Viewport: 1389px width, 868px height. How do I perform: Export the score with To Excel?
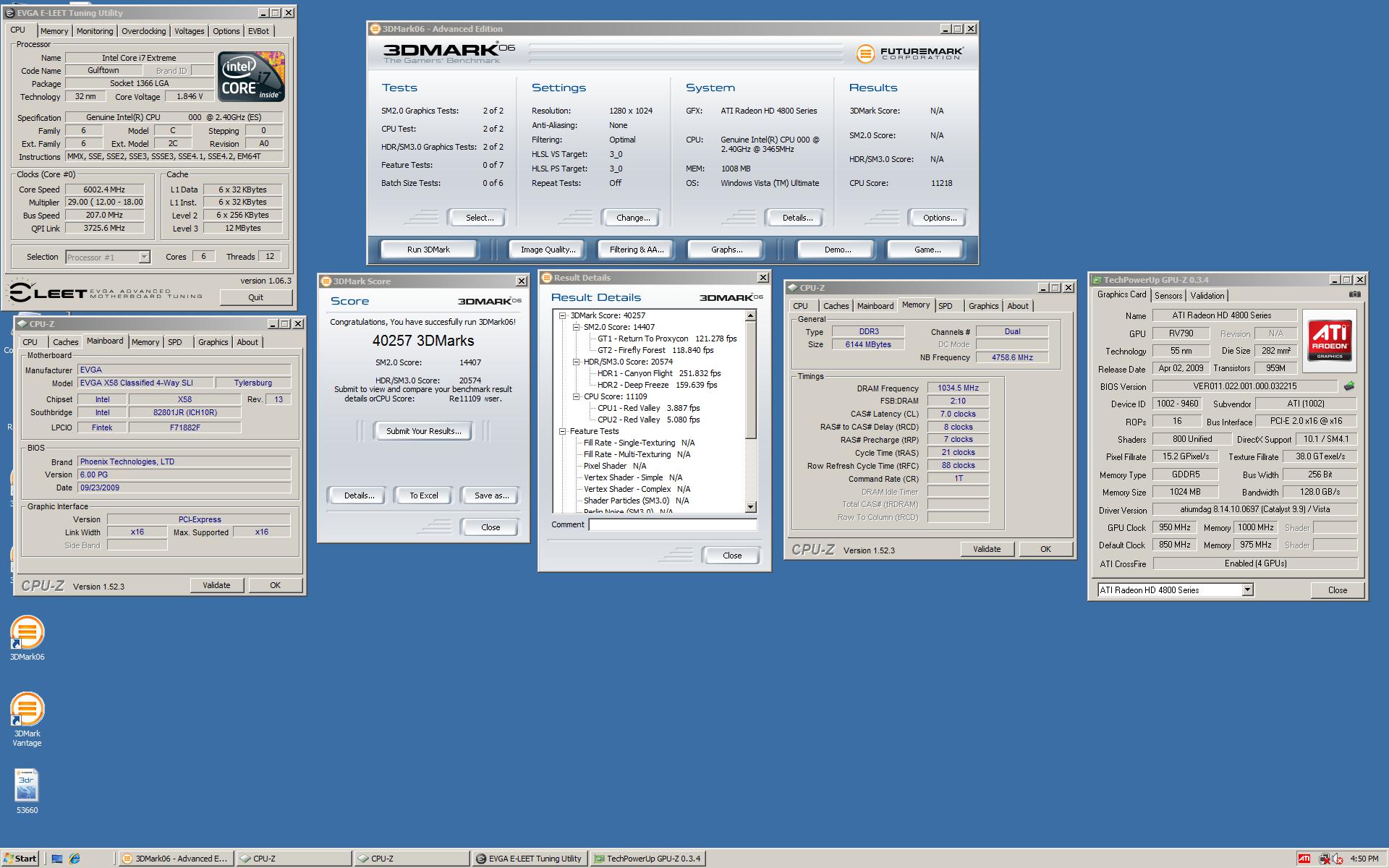coord(424,495)
